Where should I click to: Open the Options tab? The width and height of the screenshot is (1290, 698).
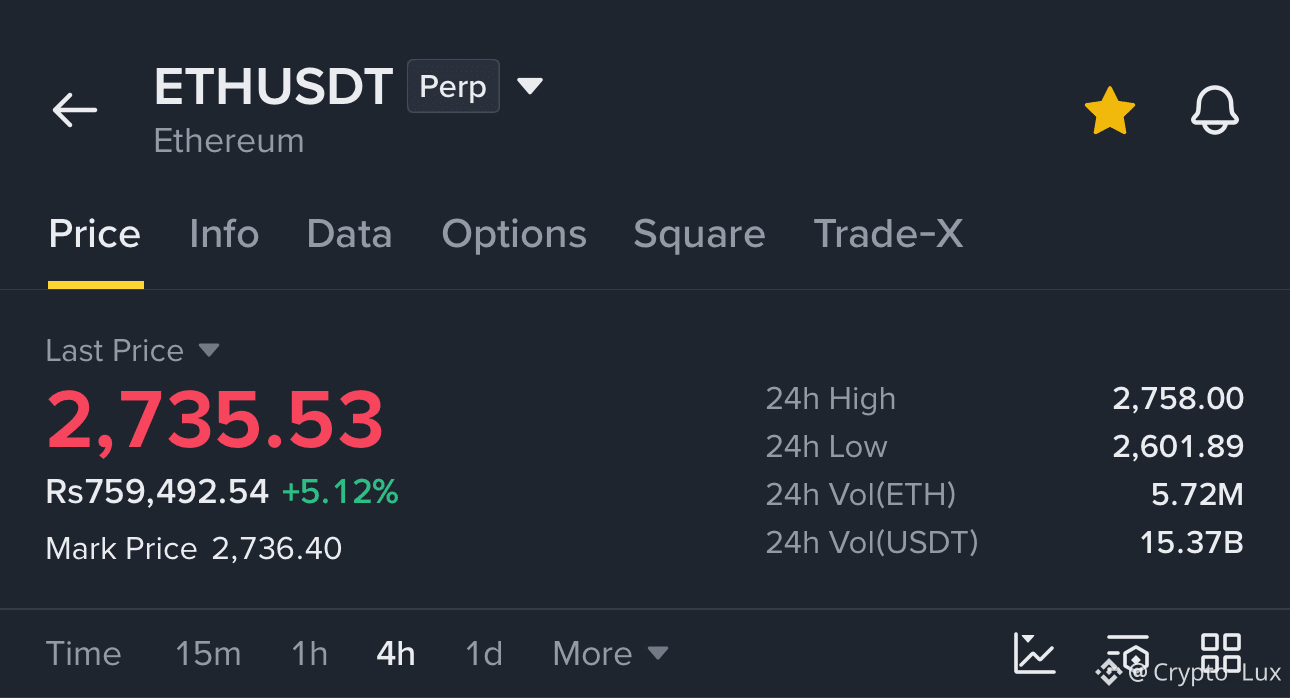[x=514, y=235]
